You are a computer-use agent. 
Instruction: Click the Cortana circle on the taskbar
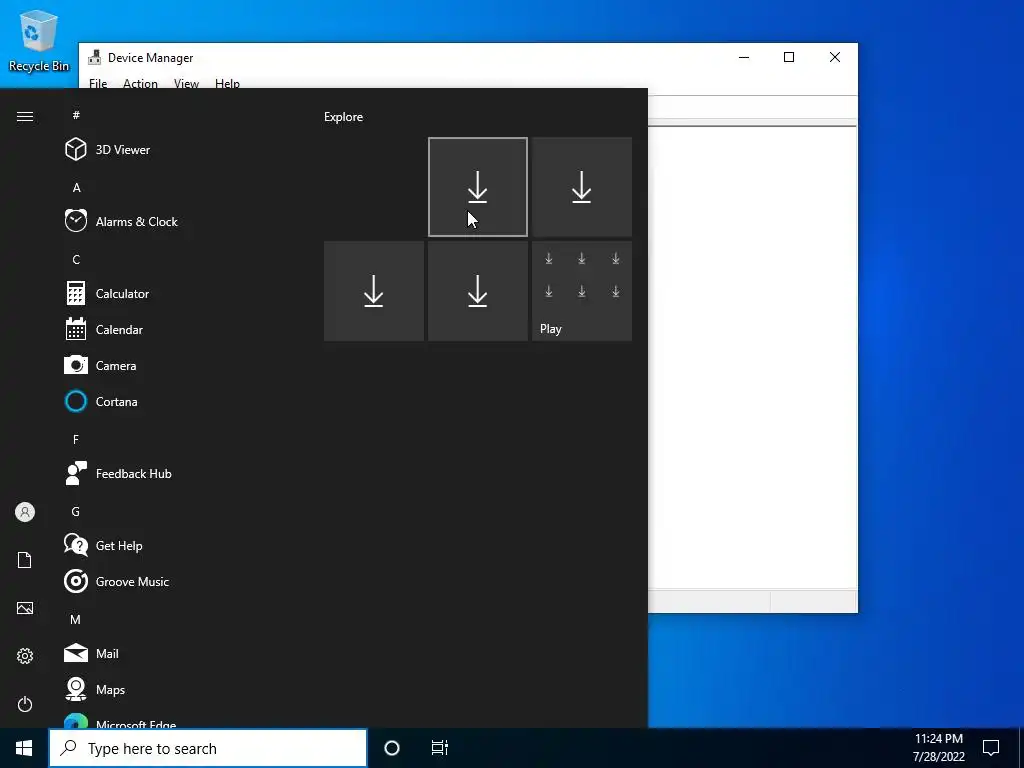point(392,748)
